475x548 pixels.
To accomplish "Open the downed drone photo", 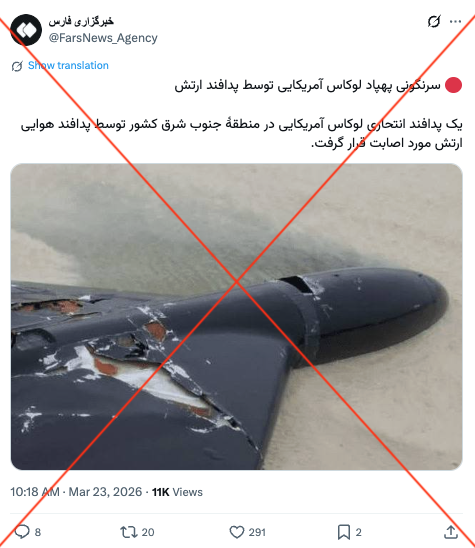I will pyautogui.click(x=237, y=317).
